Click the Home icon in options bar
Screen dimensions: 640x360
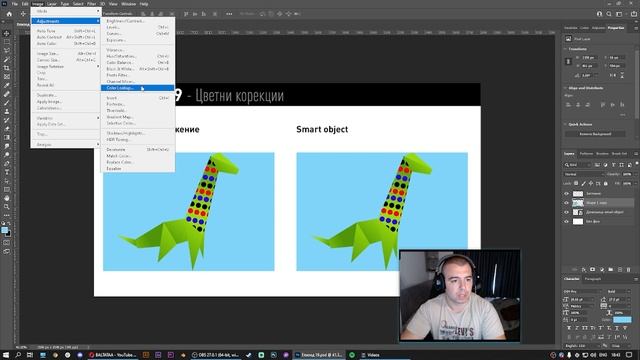coord(9,14)
